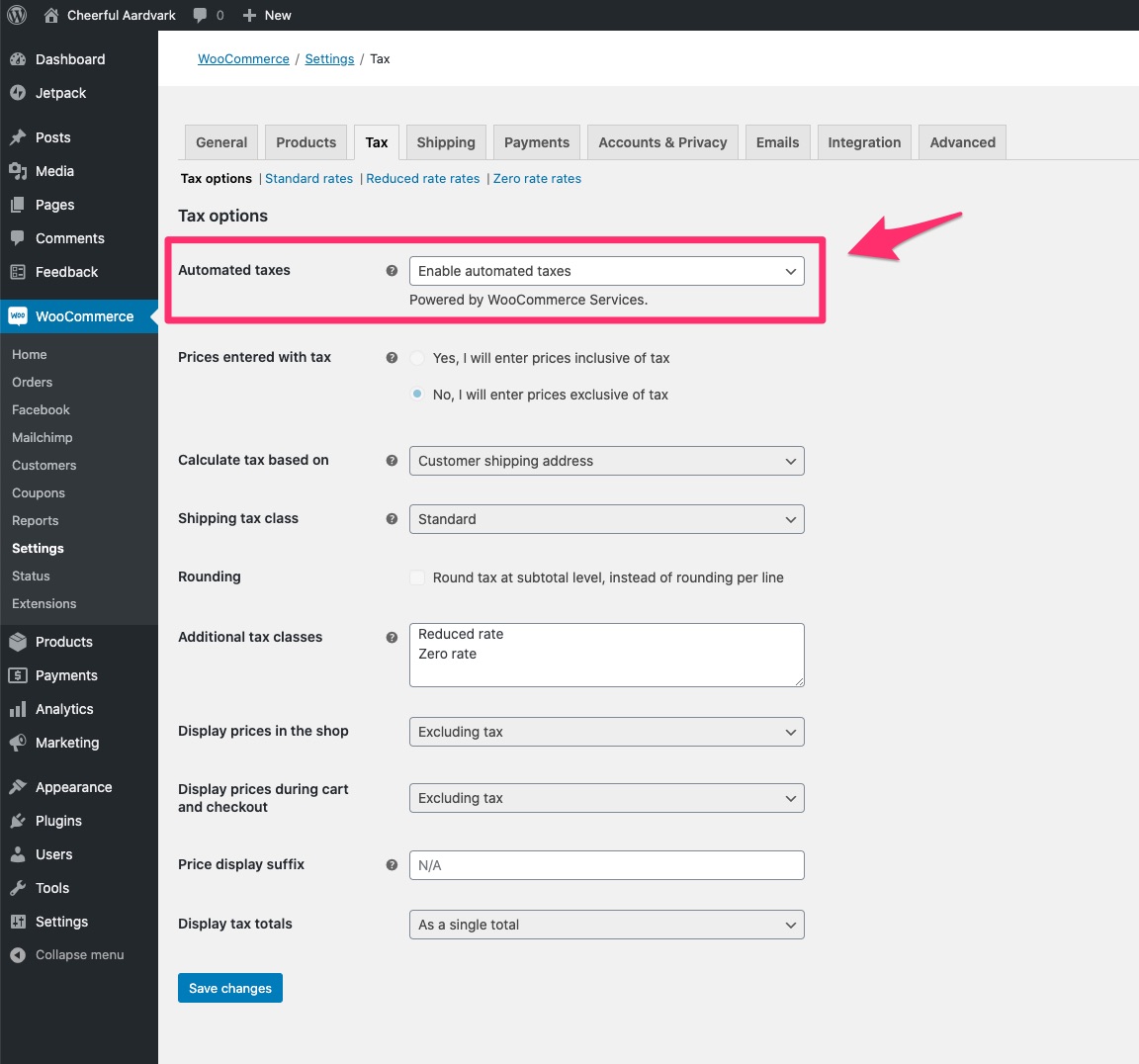Open the Reduced rate rates link

(423, 179)
